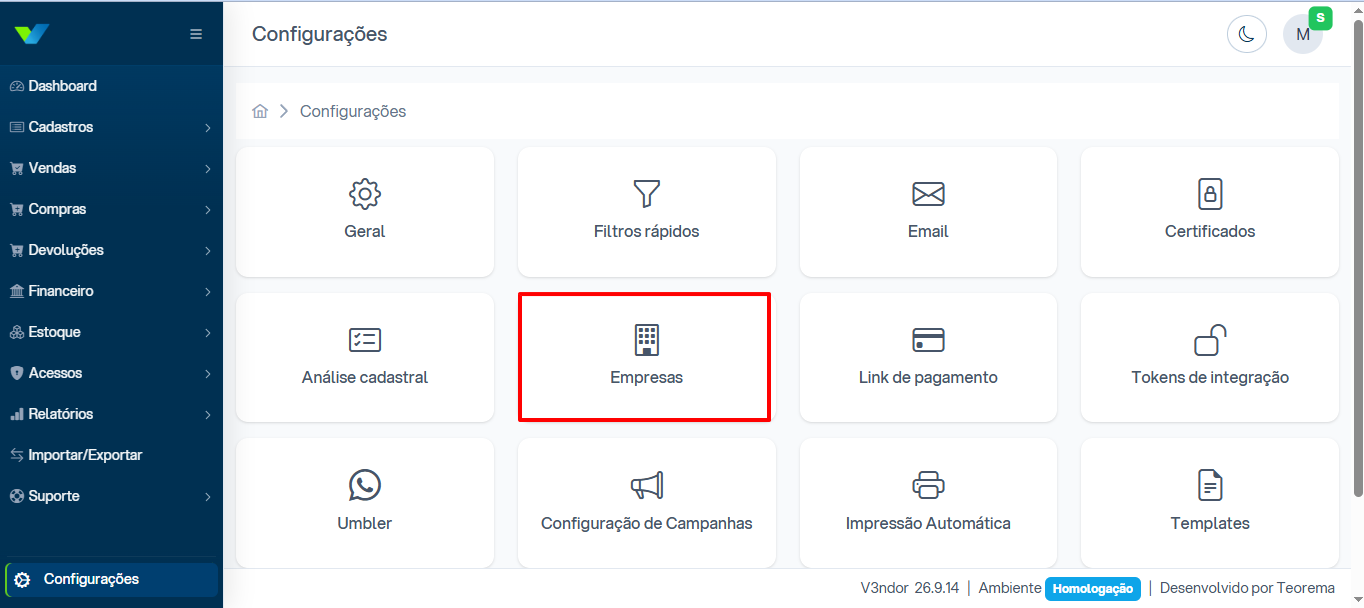The height and width of the screenshot is (608, 1364).
Task: Click Devoluções cart icon in sidebar
Action: [x=17, y=250]
